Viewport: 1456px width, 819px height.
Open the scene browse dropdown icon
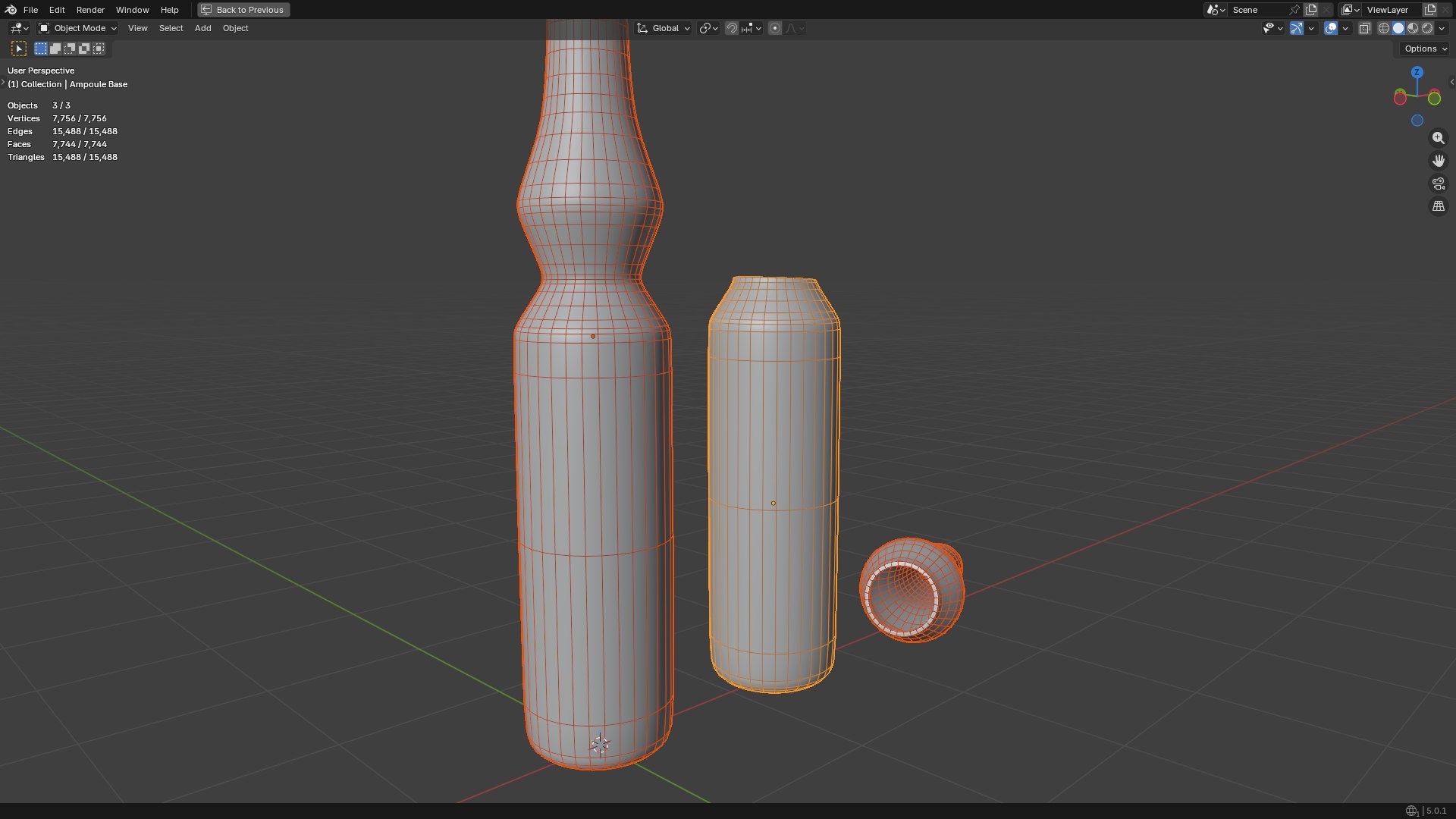pos(1215,10)
